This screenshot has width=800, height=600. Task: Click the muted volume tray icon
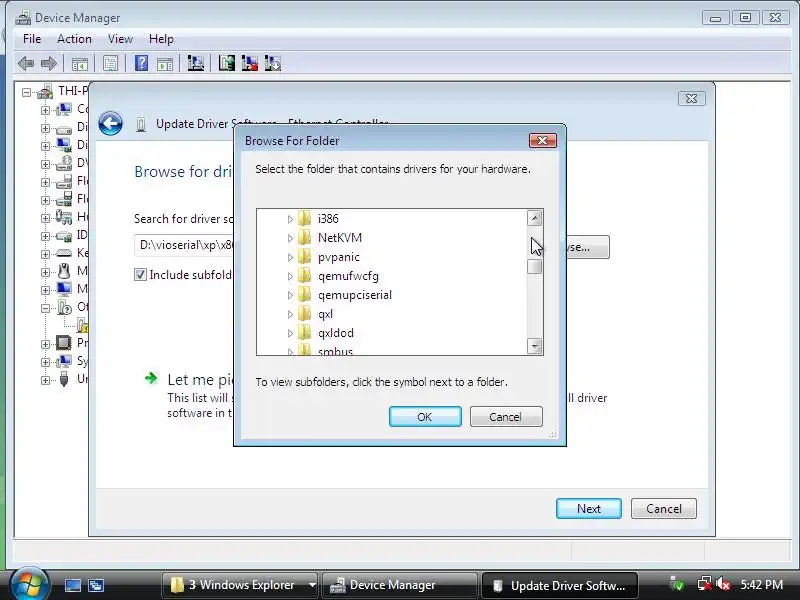click(723, 584)
